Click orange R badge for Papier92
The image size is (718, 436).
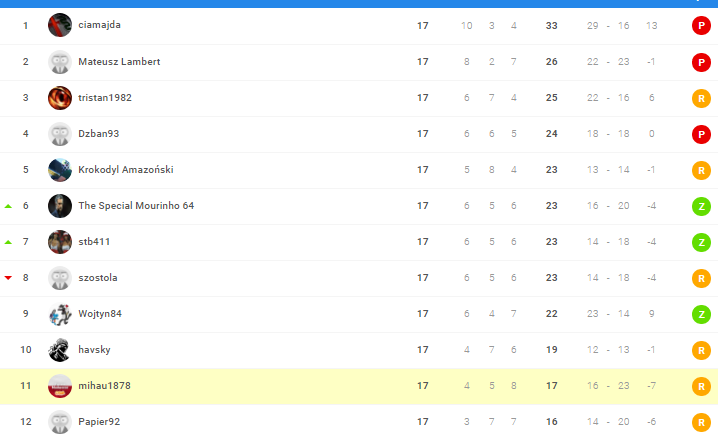click(x=701, y=422)
